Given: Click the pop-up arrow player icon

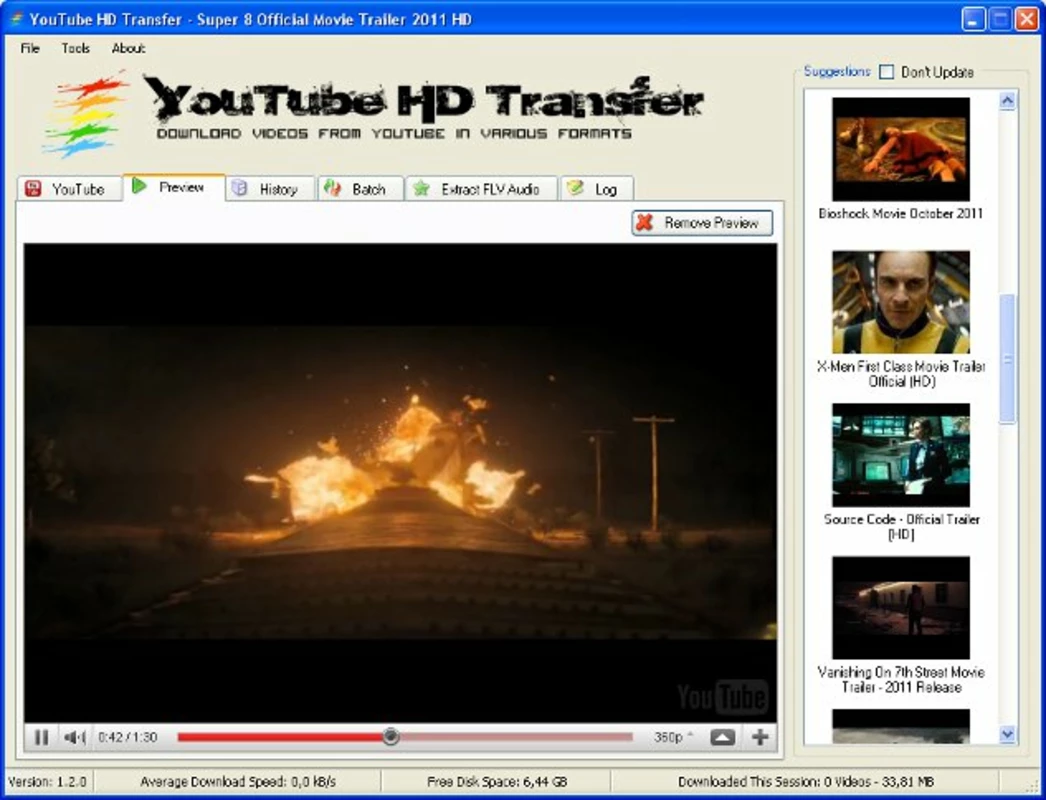Looking at the screenshot, I should click(722, 737).
